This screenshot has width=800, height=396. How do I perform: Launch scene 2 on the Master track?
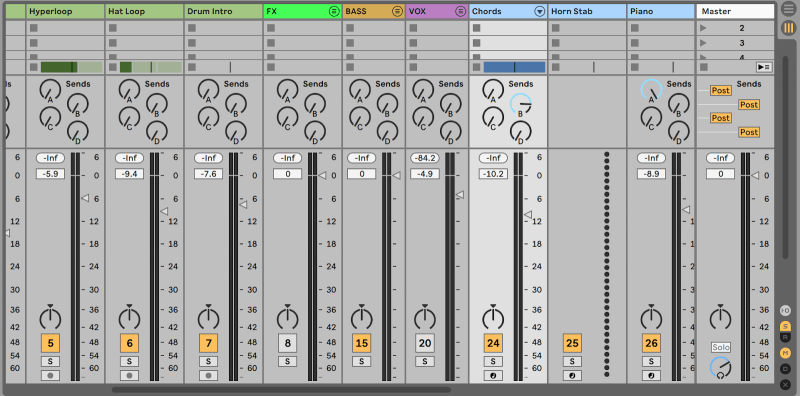pyautogui.click(x=703, y=28)
